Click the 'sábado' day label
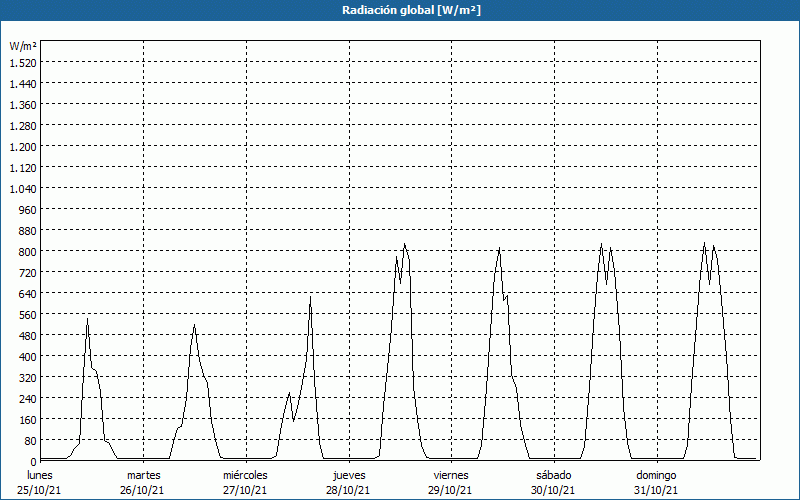 (554, 475)
